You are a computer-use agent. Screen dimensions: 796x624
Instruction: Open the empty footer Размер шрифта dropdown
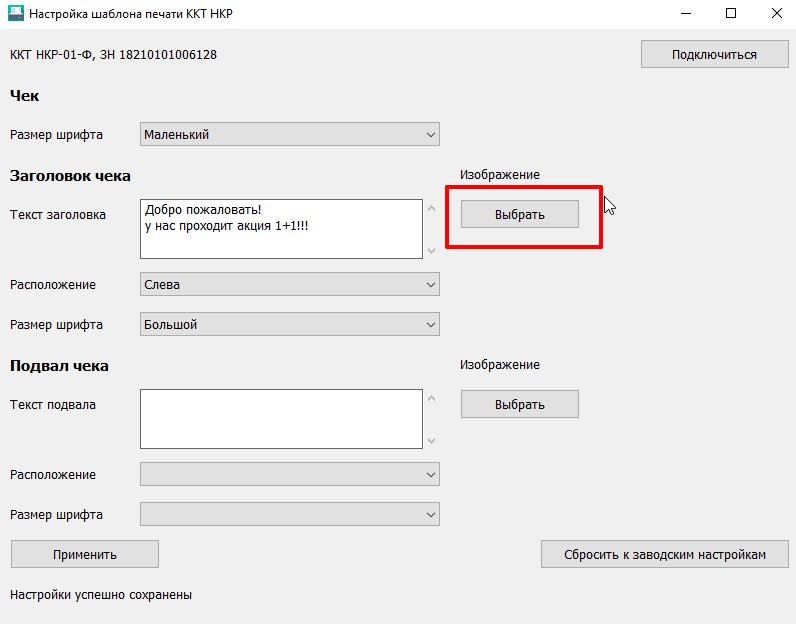(x=290, y=514)
